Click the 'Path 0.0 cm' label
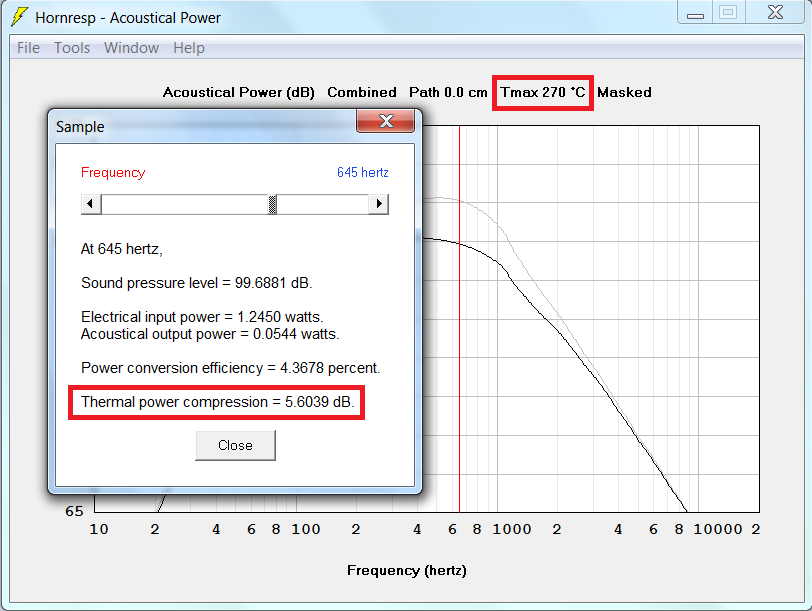Screen dimensions: 812x611 [448, 92]
